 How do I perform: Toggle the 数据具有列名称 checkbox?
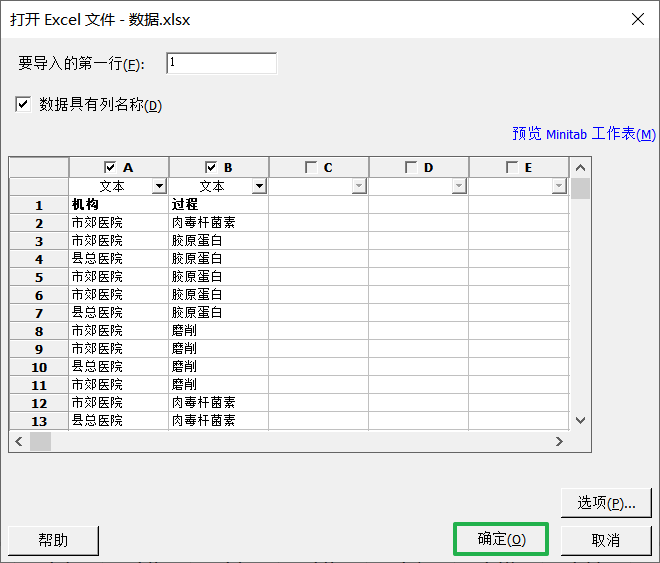[23, 104]
